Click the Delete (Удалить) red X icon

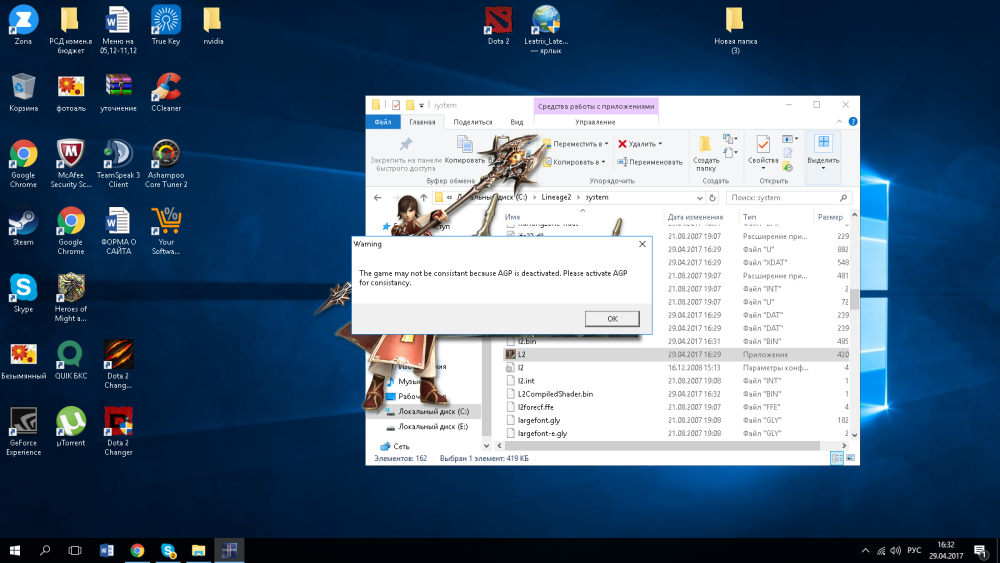623,144
